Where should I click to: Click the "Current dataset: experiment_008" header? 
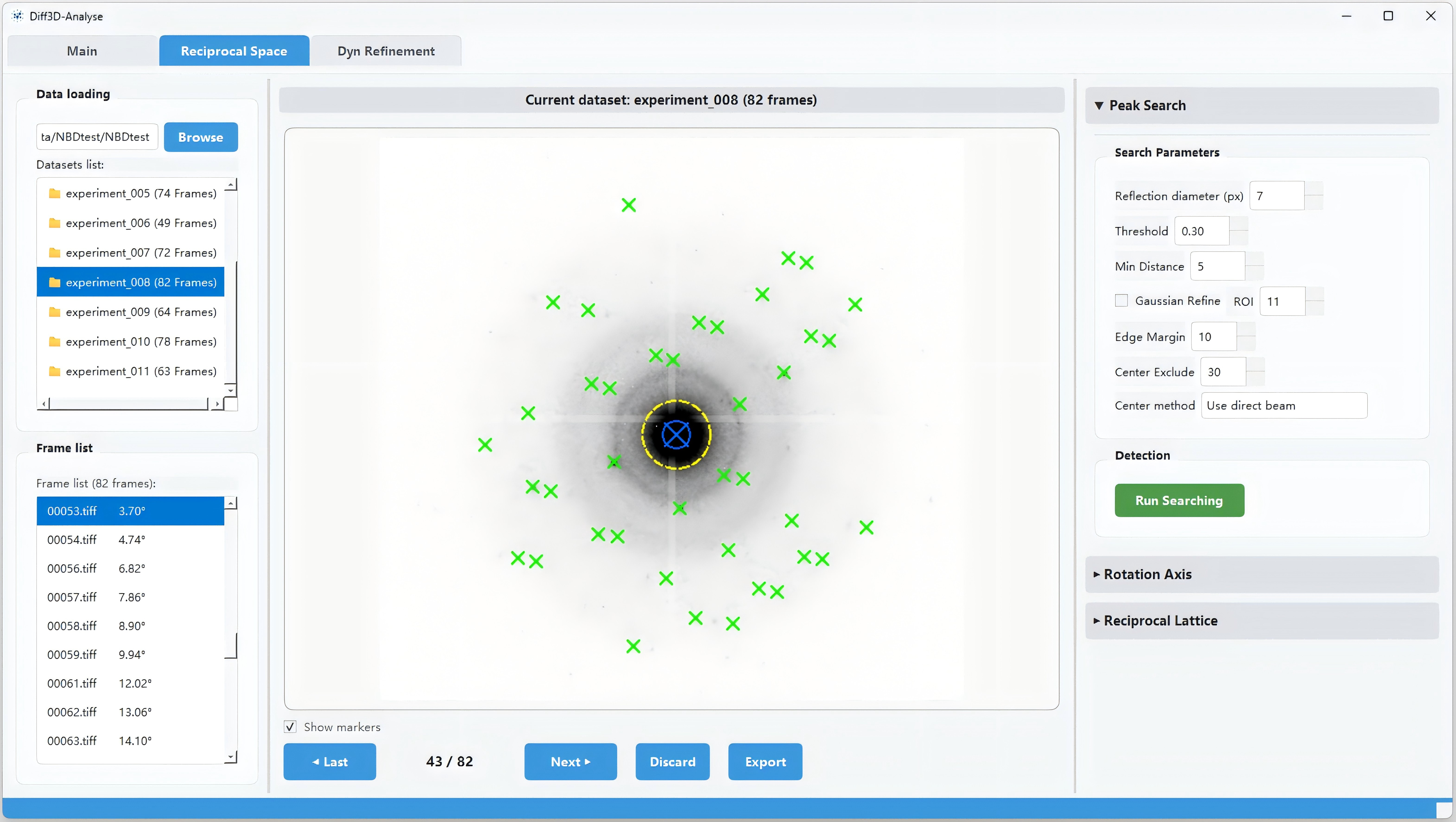[671, 100]
